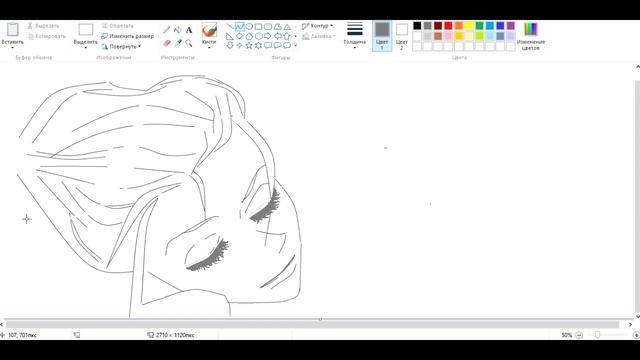Viewport: 640px width, 360px height.
Task: Click Изменить размер resize button
Action: 128,36
